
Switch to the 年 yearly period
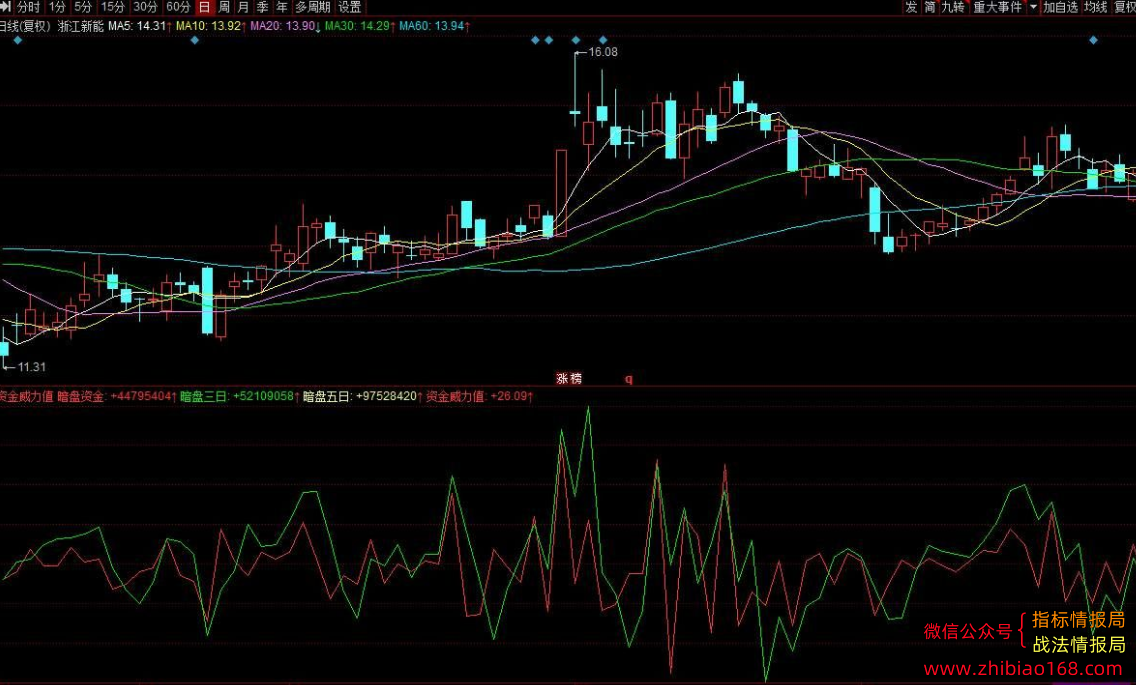[x=281, y=7]
